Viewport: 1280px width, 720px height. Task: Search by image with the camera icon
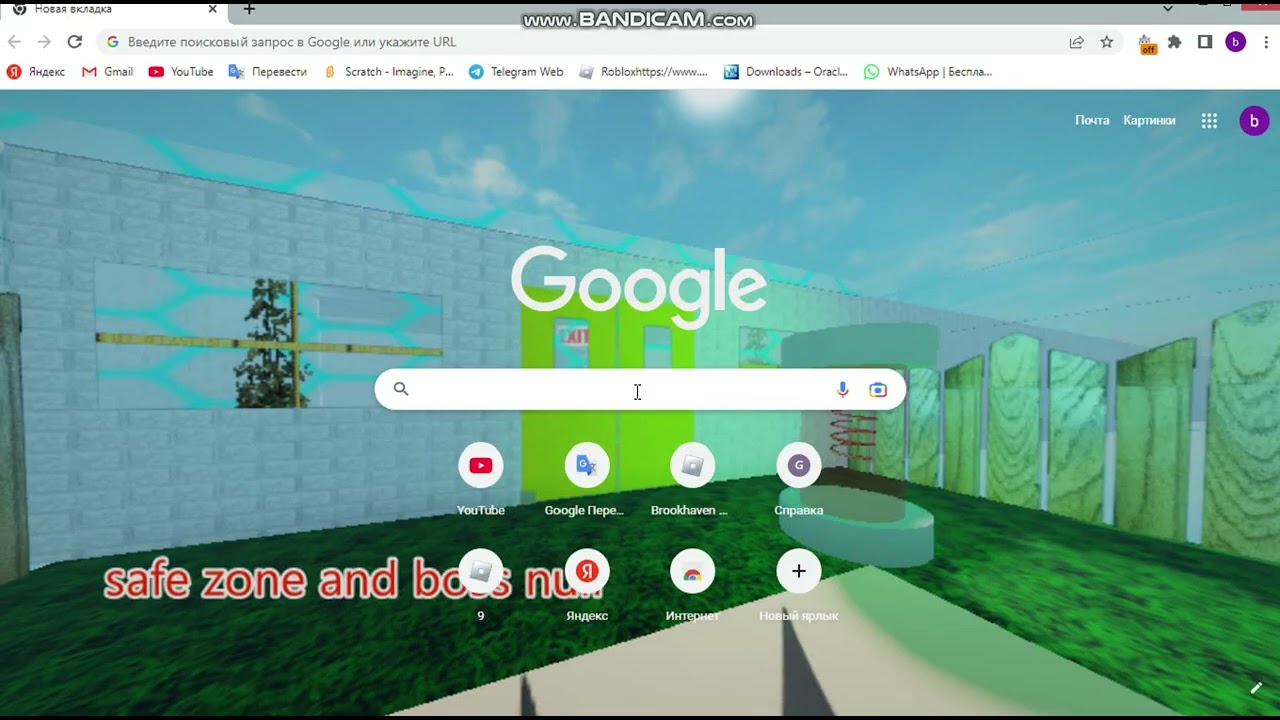coord(878,390)
